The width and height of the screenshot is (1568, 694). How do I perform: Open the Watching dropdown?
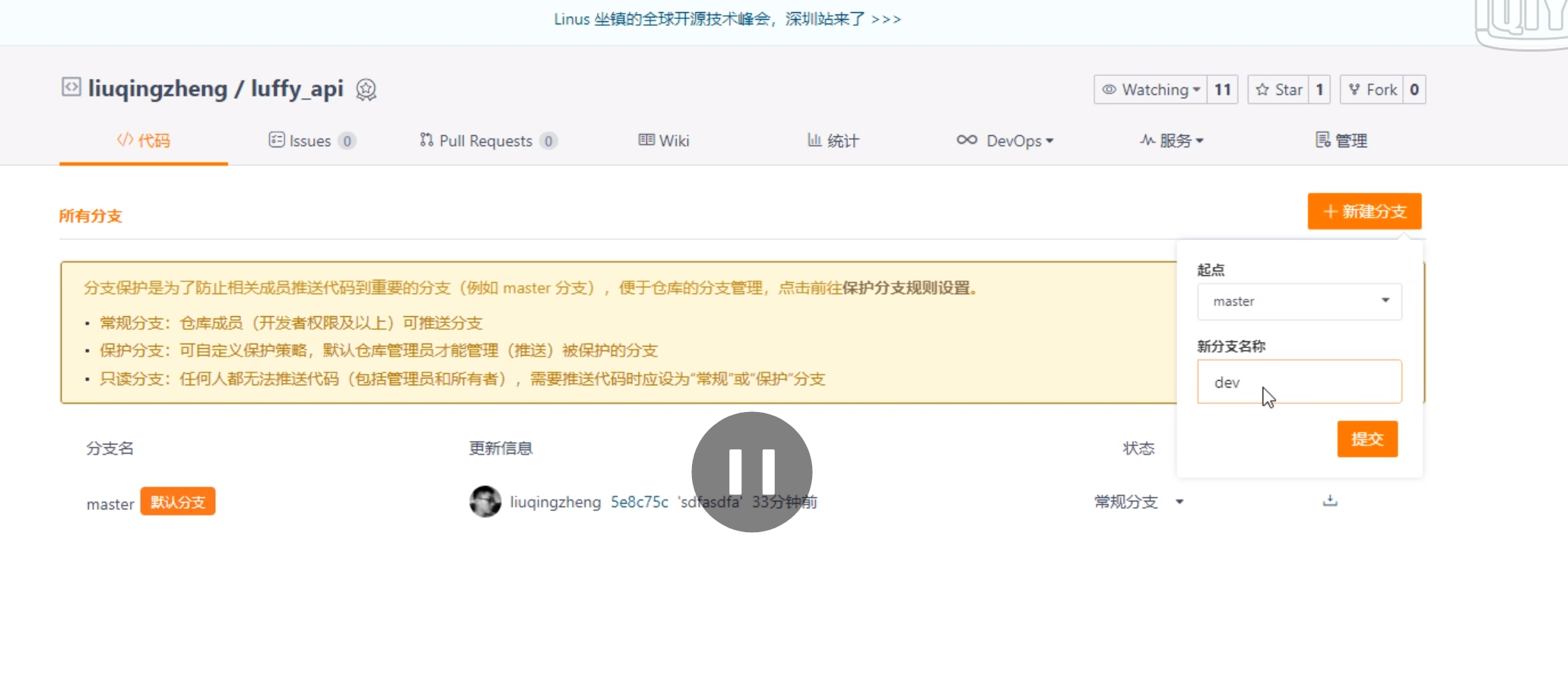(x=1151, y=90)
